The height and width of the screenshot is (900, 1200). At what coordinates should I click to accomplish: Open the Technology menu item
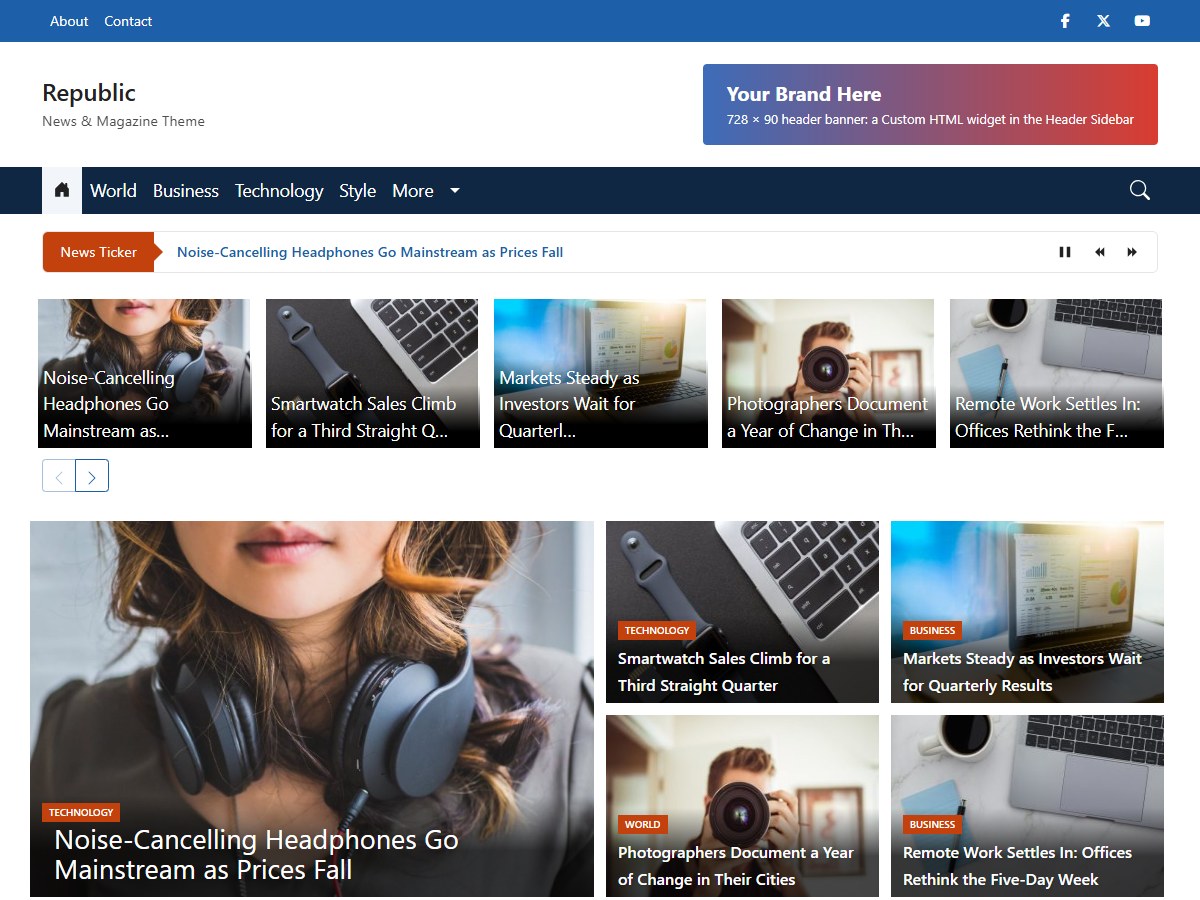279,190
